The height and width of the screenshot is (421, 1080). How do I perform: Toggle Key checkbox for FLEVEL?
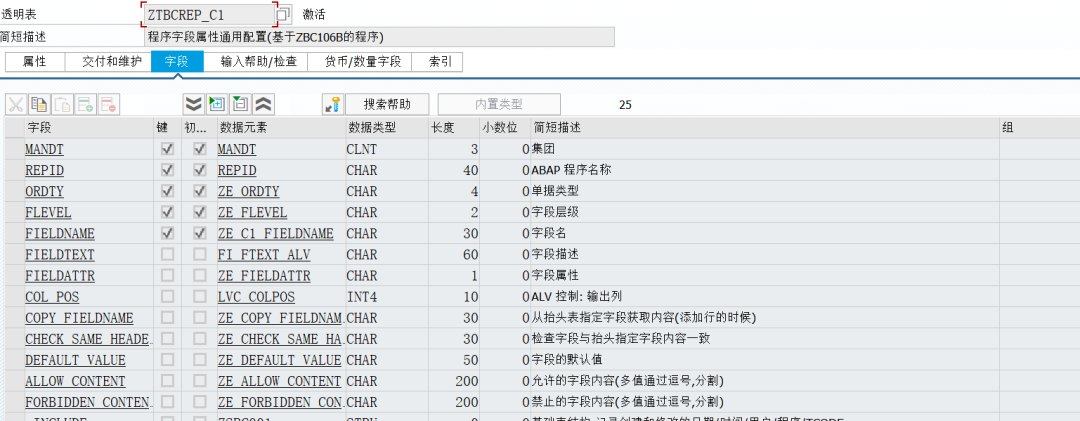coord(167,212)
